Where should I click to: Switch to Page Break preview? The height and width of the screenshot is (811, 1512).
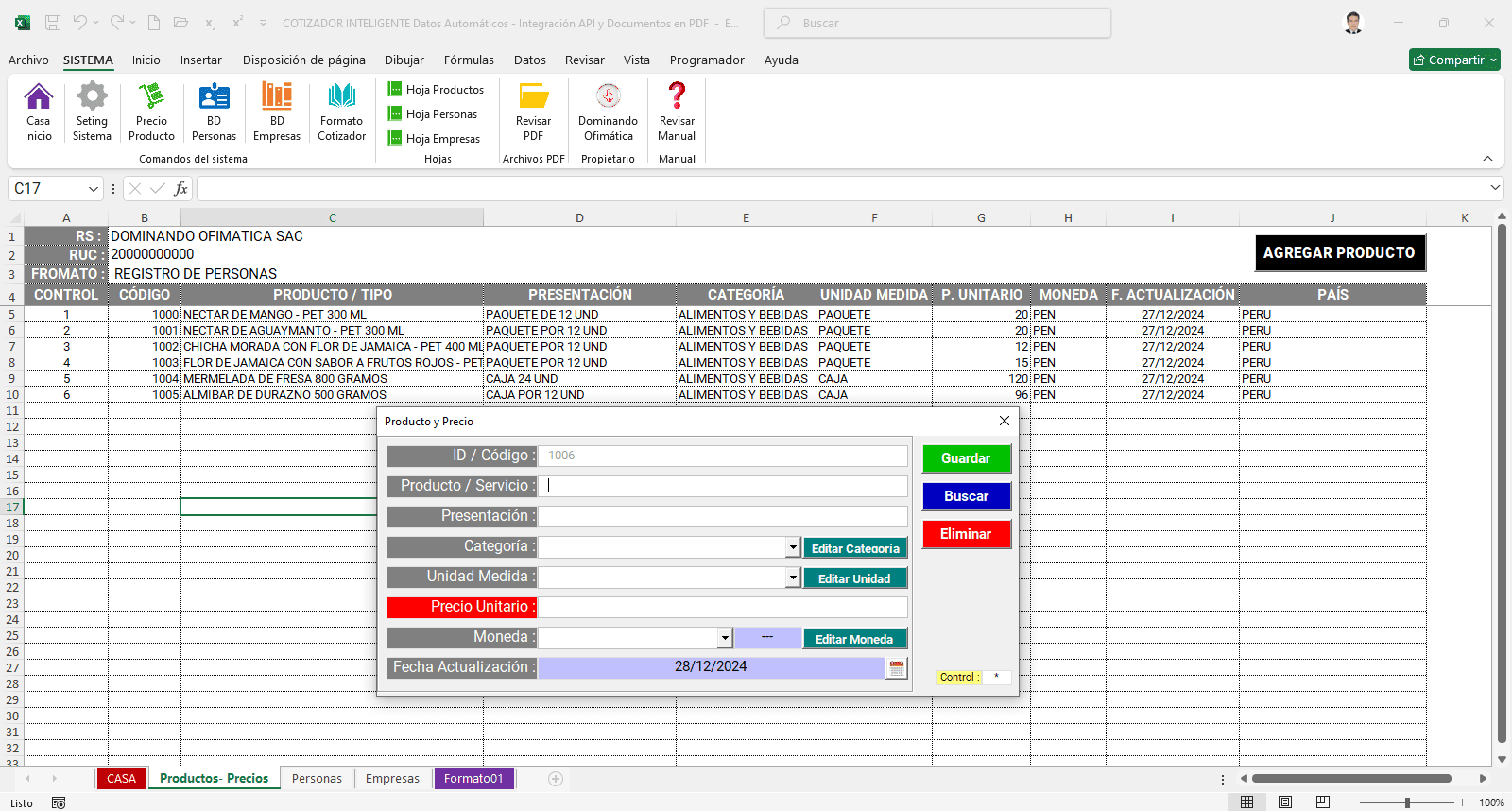click(1323, 802)
